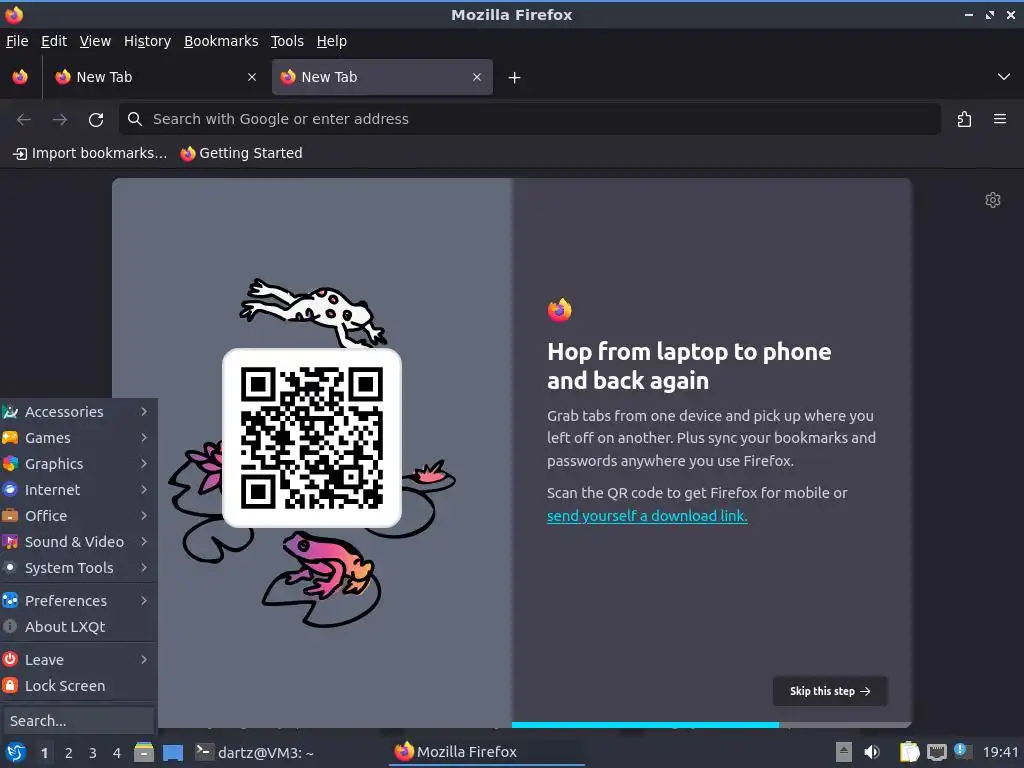The width and height of the screenshot is (1024, 768).
Task: Expand the Internet submenu
Action: pos(78,490)
